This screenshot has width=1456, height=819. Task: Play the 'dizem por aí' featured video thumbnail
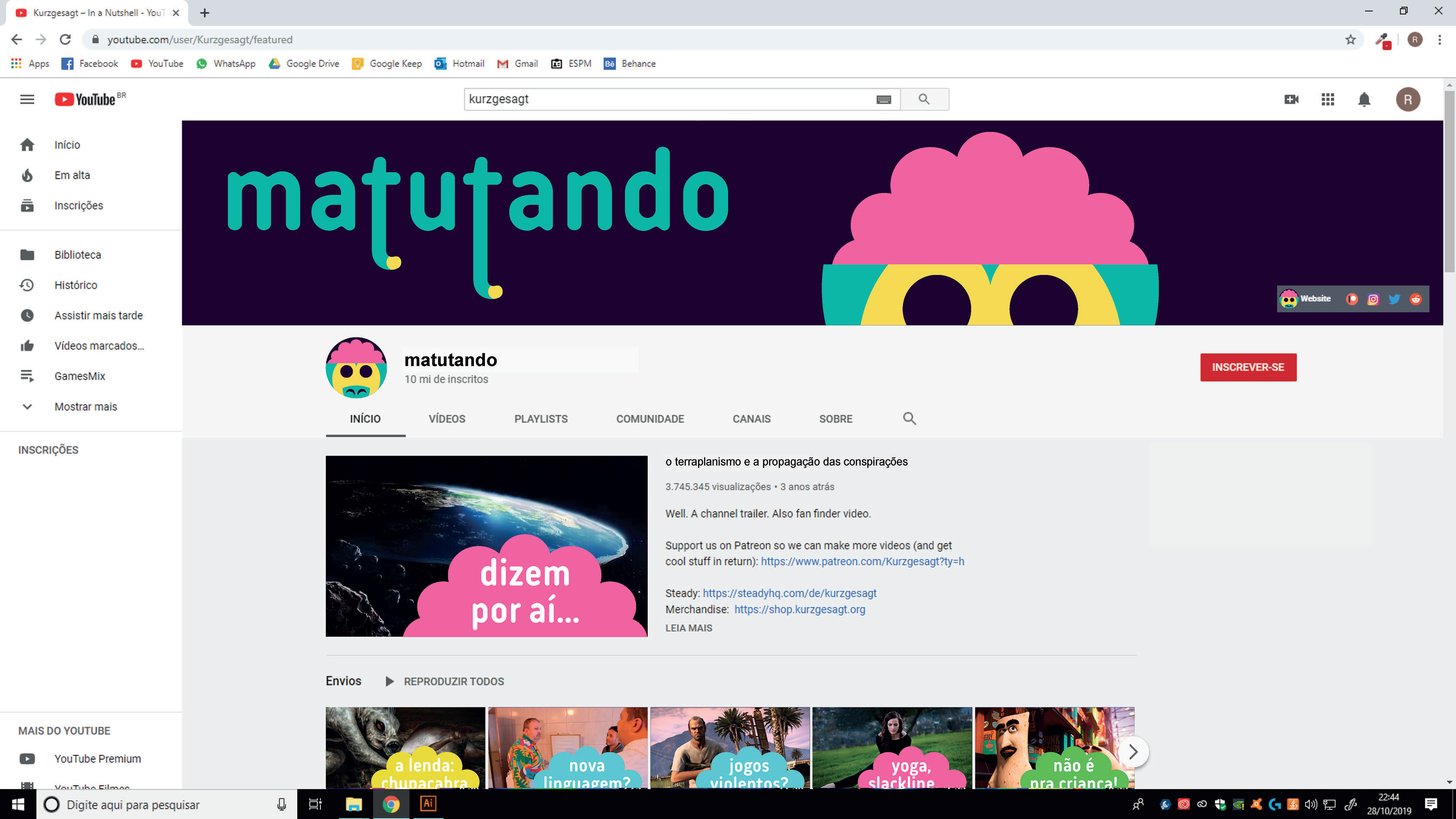(x=486, y=546)
